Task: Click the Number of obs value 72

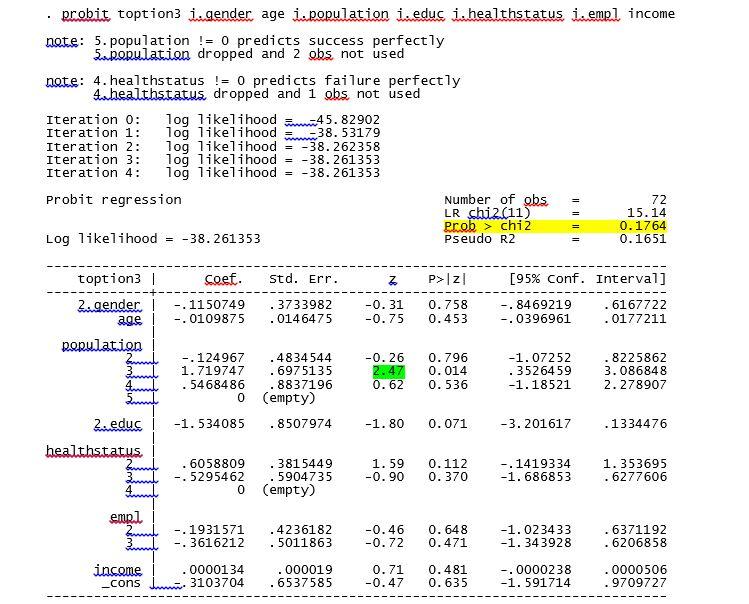Action: [x=658, y=199]
